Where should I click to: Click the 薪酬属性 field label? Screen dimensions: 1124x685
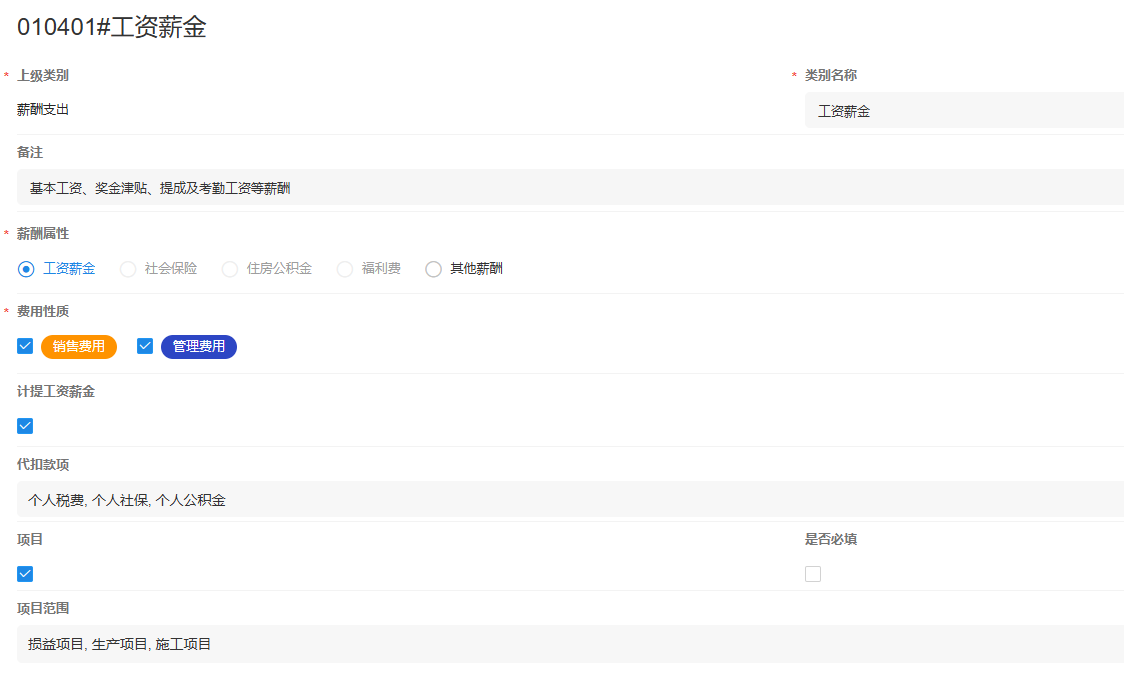[x=43, y=233]
